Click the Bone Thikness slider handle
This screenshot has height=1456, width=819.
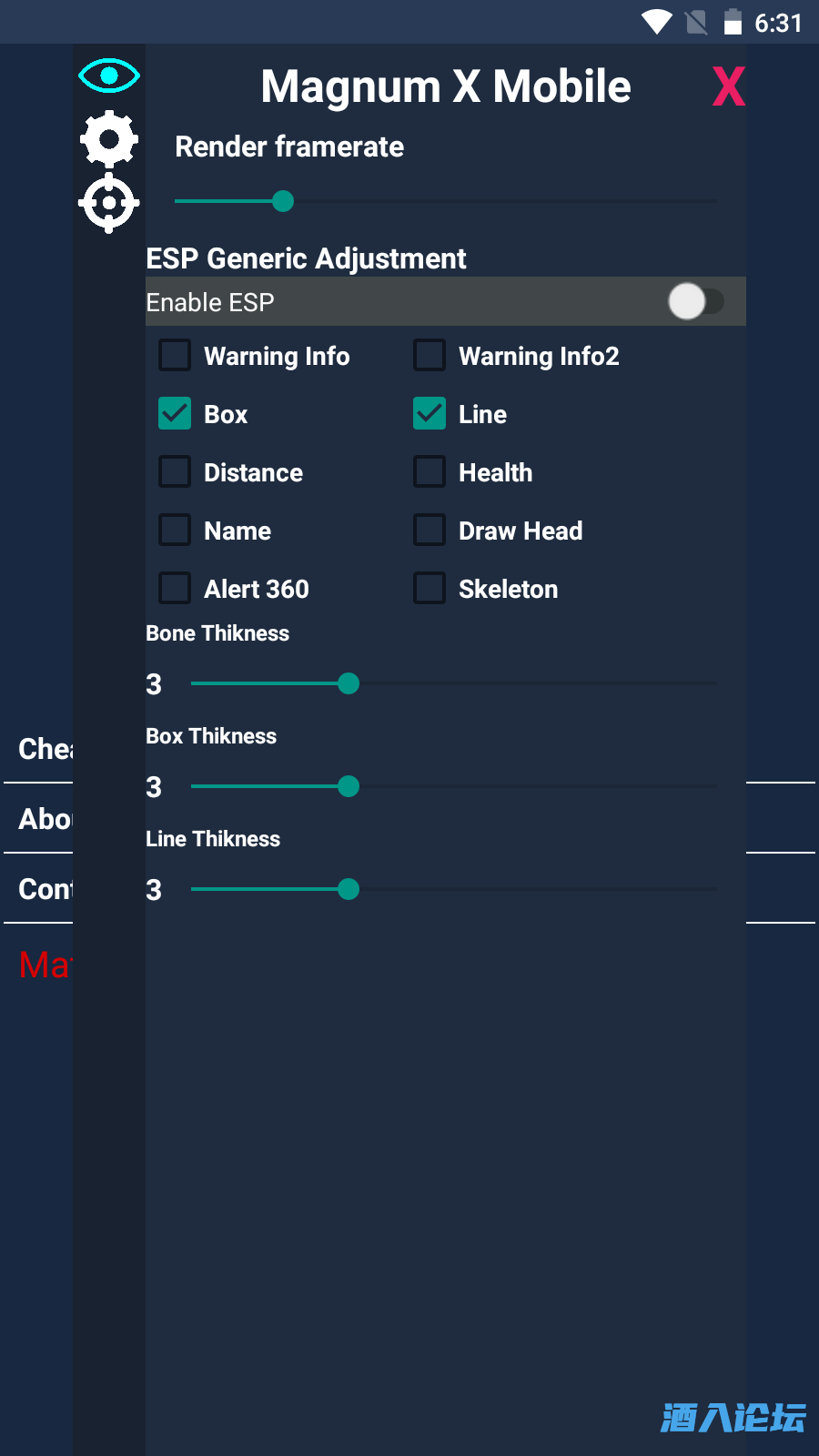tap(349, 683)
